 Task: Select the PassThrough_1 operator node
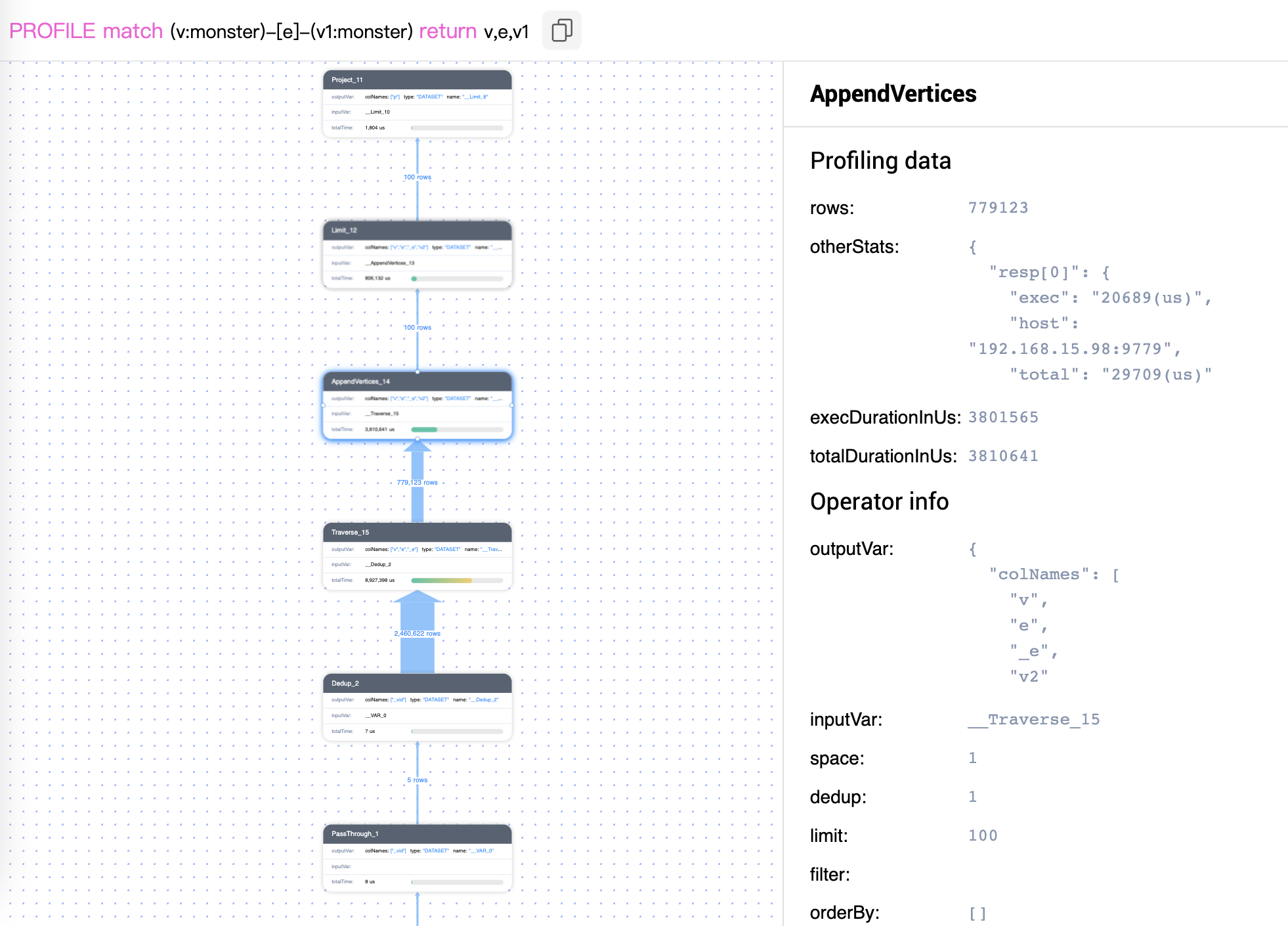coord(418,834)
